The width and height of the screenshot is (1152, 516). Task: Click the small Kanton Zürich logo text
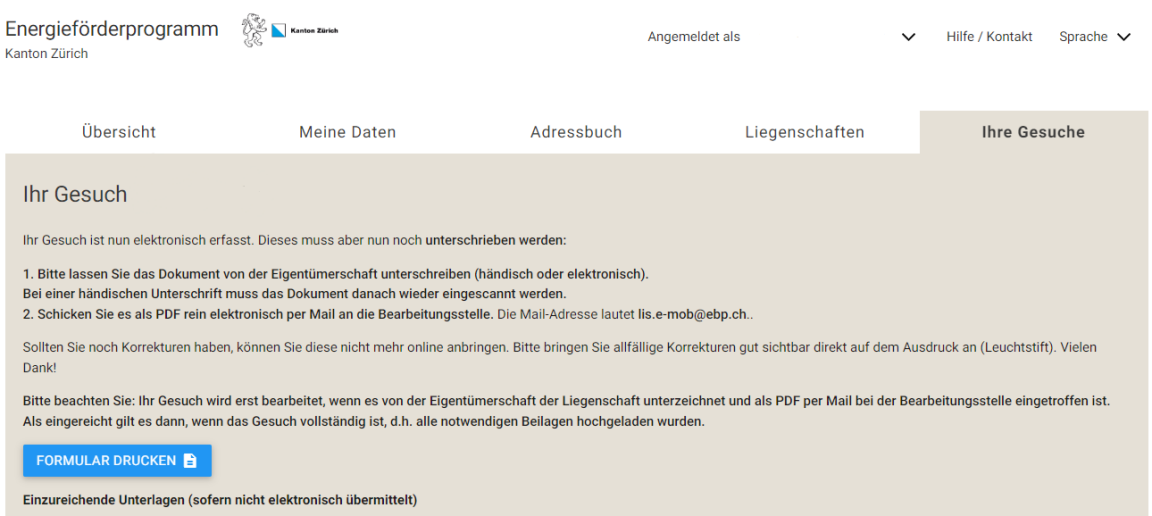click(x=314, y=30)
